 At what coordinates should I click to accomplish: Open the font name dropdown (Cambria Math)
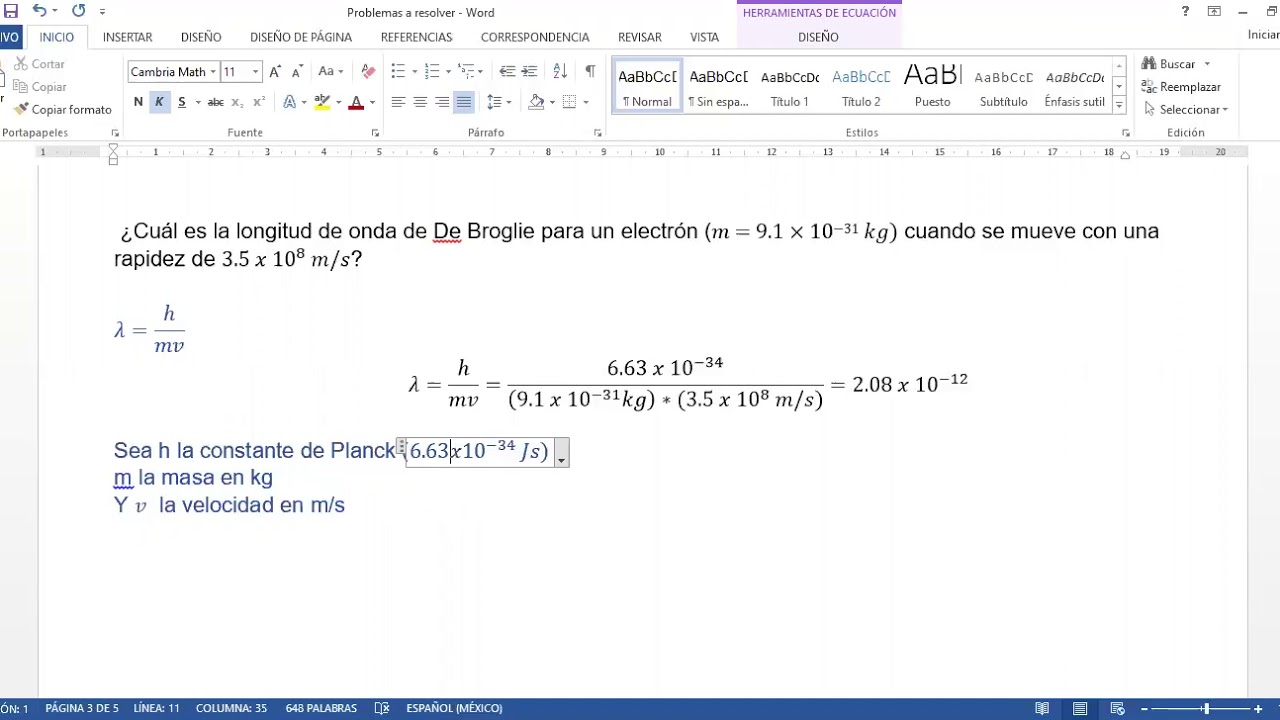(213, 72)
